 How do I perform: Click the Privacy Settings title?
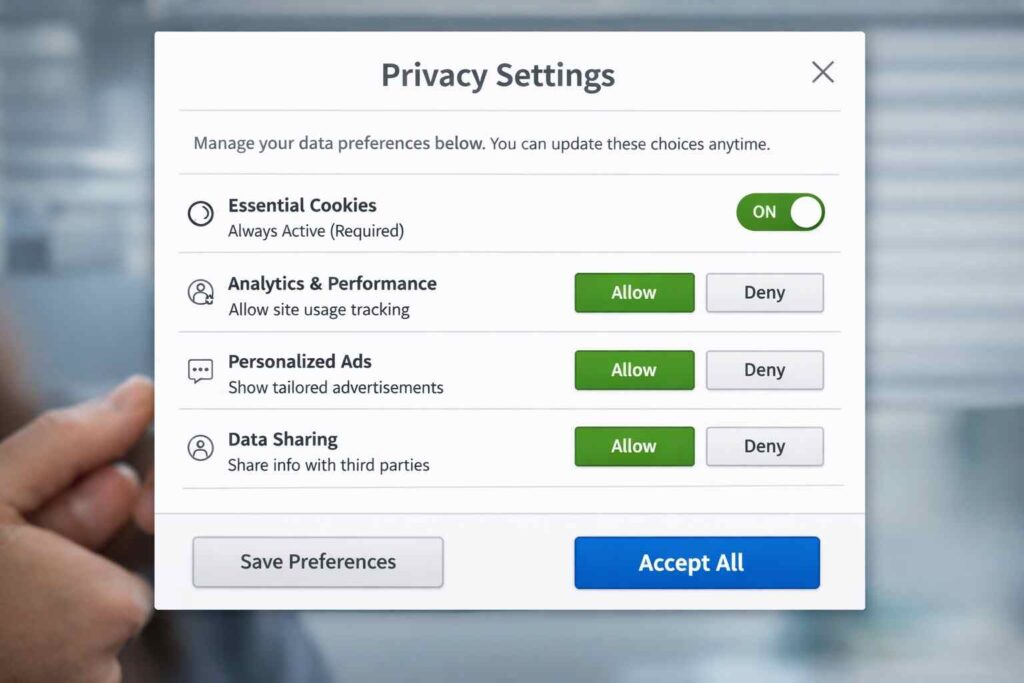tap(497, 74)
